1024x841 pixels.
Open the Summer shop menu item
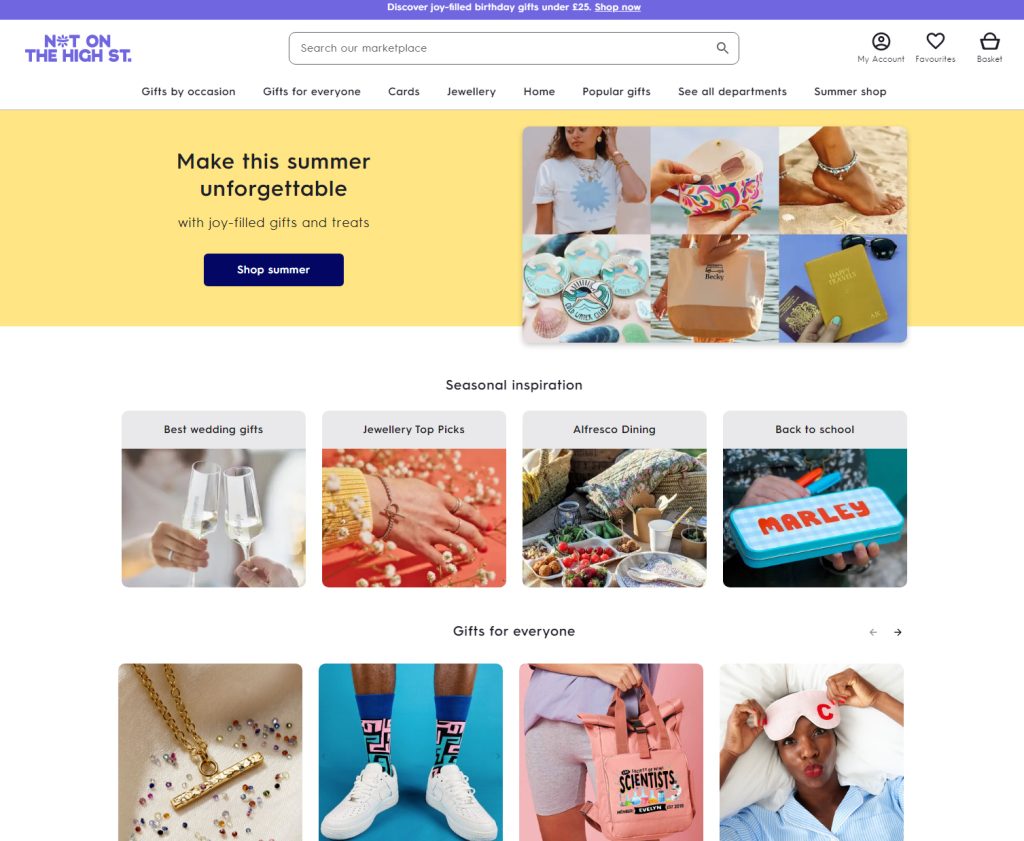pos(850,91)
